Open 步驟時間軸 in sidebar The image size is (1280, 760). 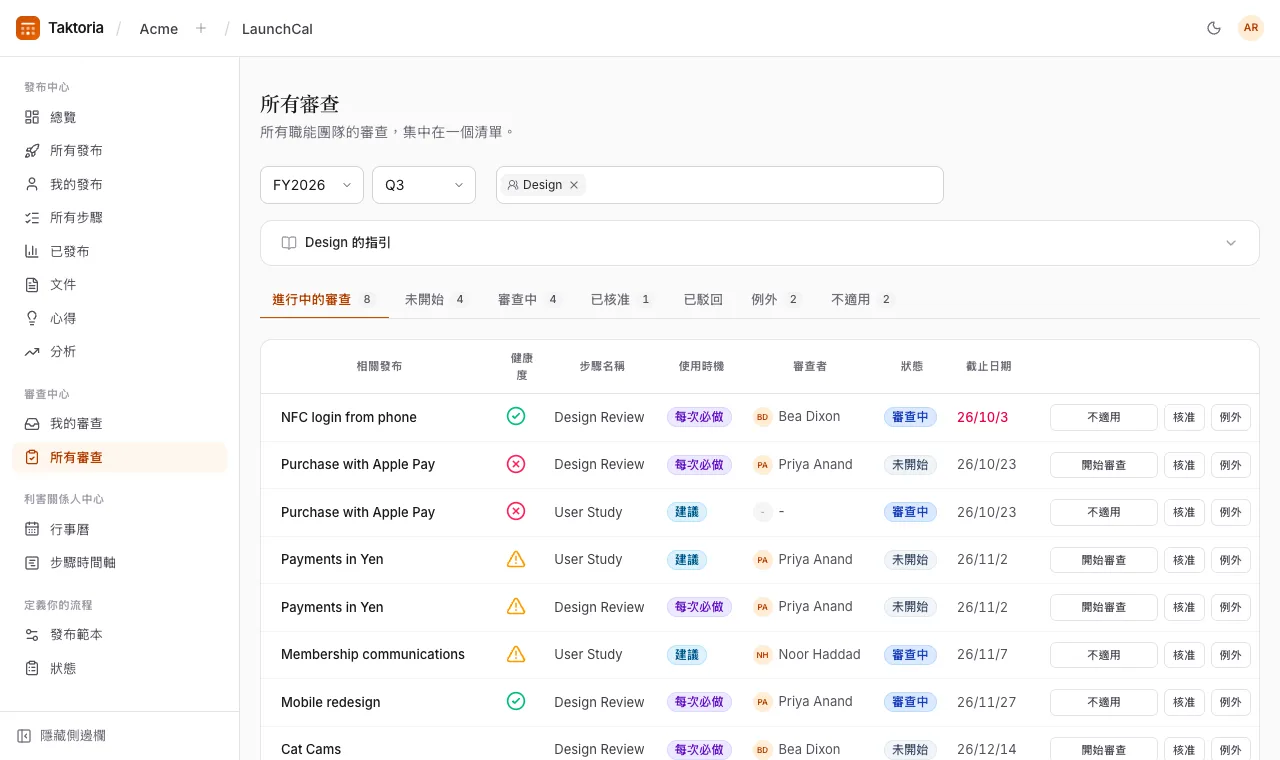click(x=120, y=563)
